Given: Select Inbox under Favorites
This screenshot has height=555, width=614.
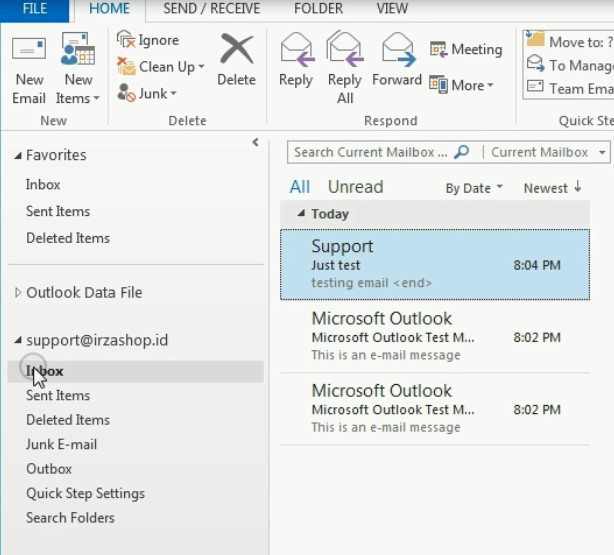Looking at the screenshot, I should coord(43,184).
